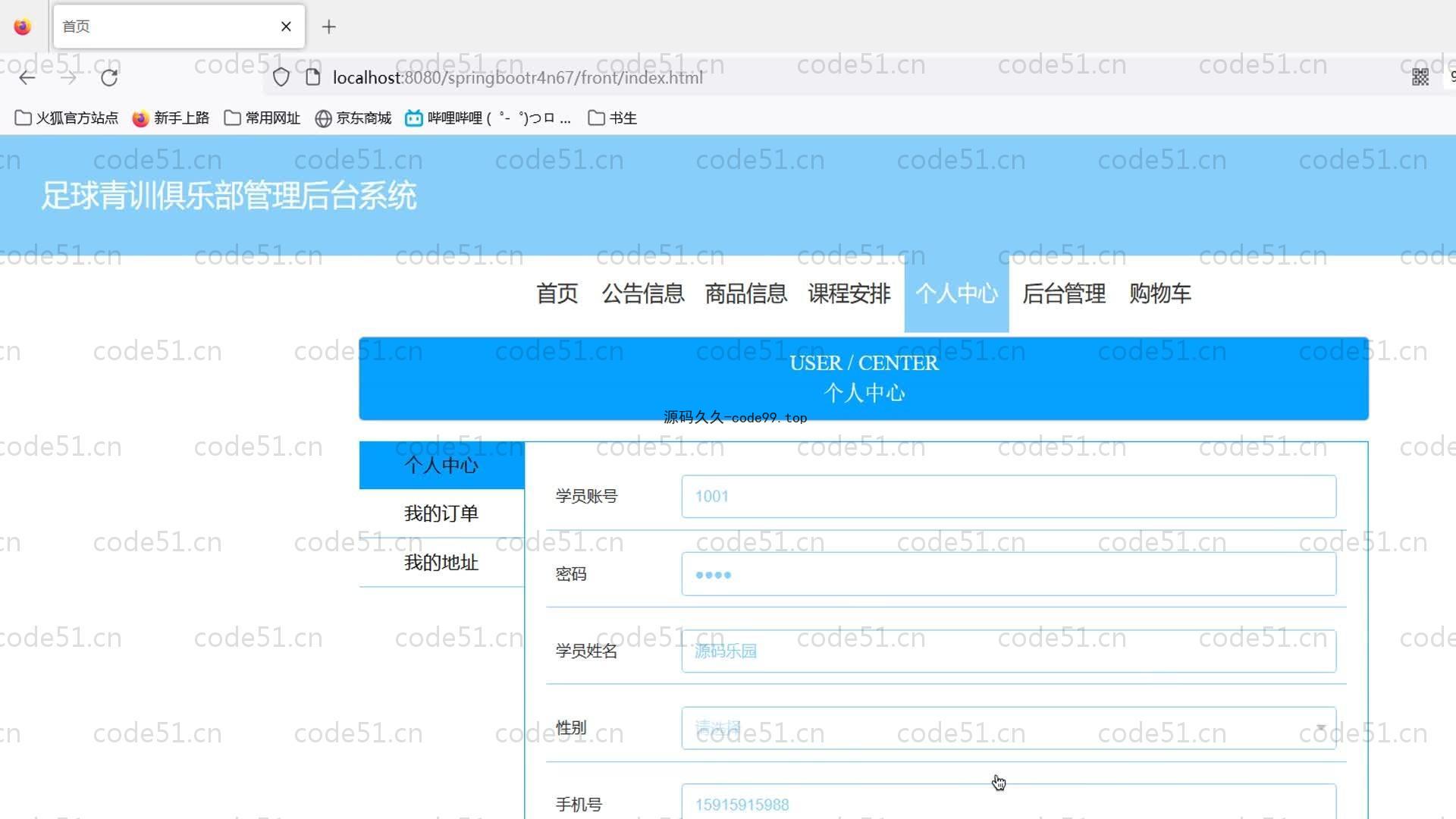Screen dimensions: 1456x819
Task: Open 我的订单 sidebar tab
Action: pos(441,513)
